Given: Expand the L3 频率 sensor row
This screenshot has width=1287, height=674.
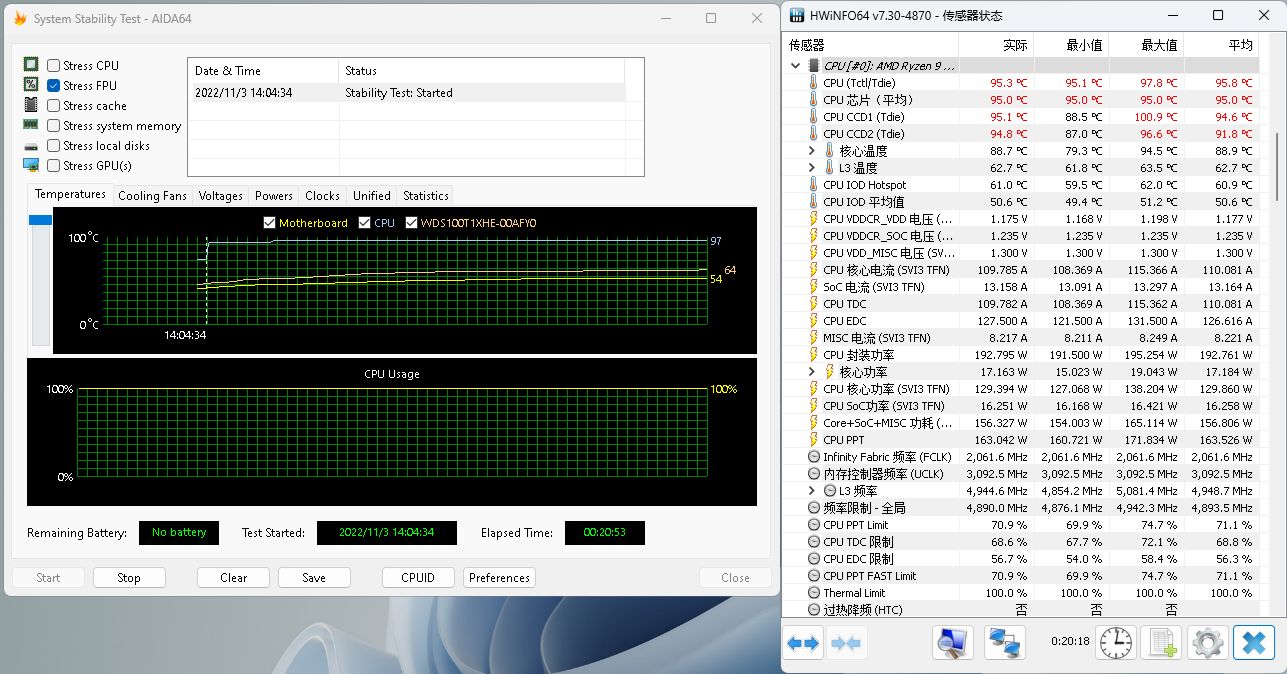Looking at the screenshot, I should pos(813,491).
